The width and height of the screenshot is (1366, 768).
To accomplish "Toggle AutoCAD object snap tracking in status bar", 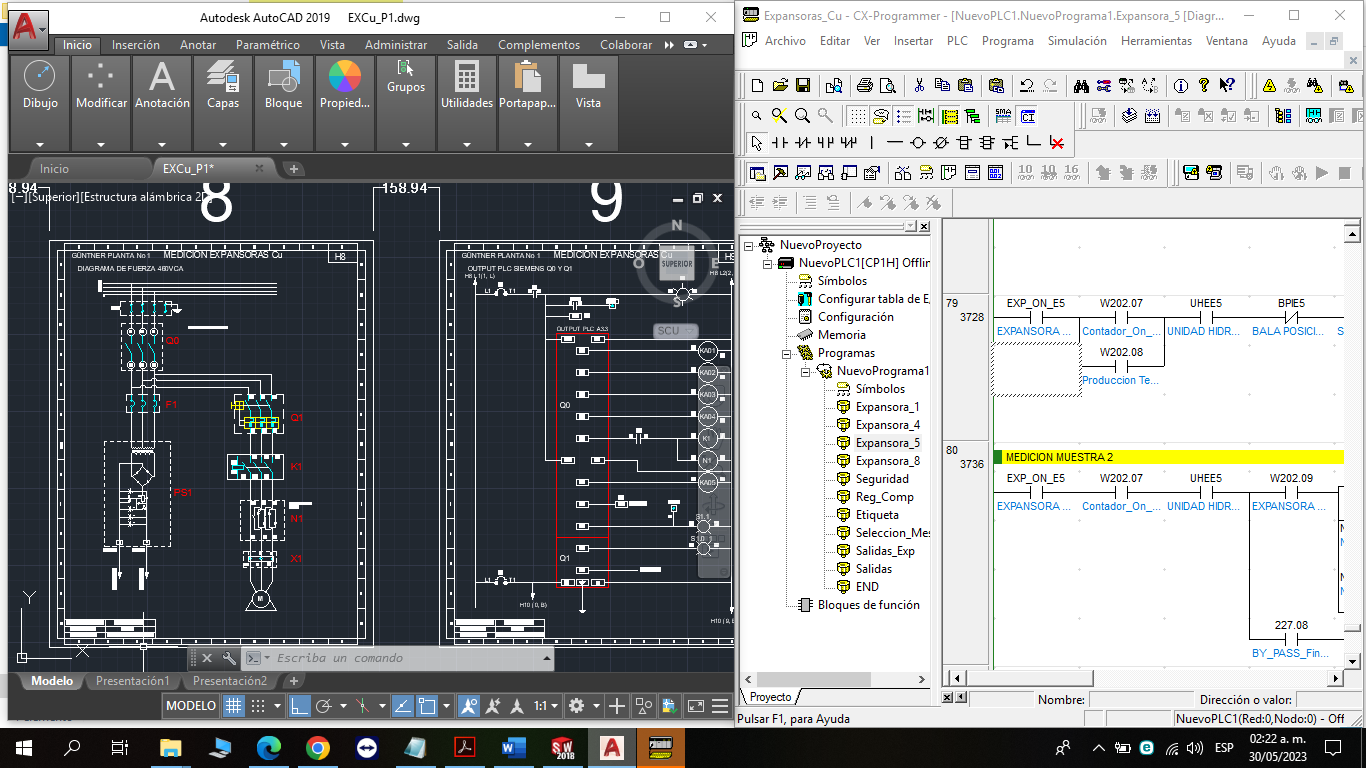I will (x=402, y=706).
